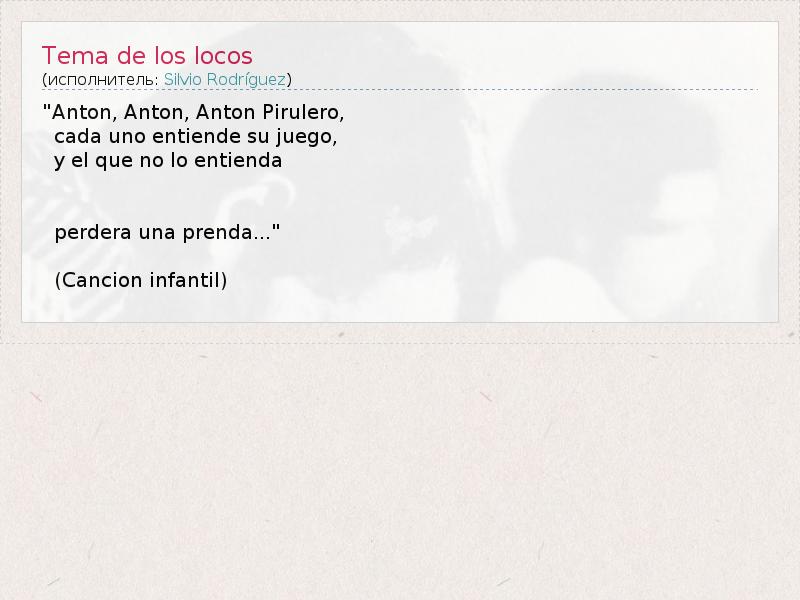Image resolution: width=800 pixels, height=600 pixels.
Task: Click the blank gap between lyric stanzas
Action: (168, 196)
